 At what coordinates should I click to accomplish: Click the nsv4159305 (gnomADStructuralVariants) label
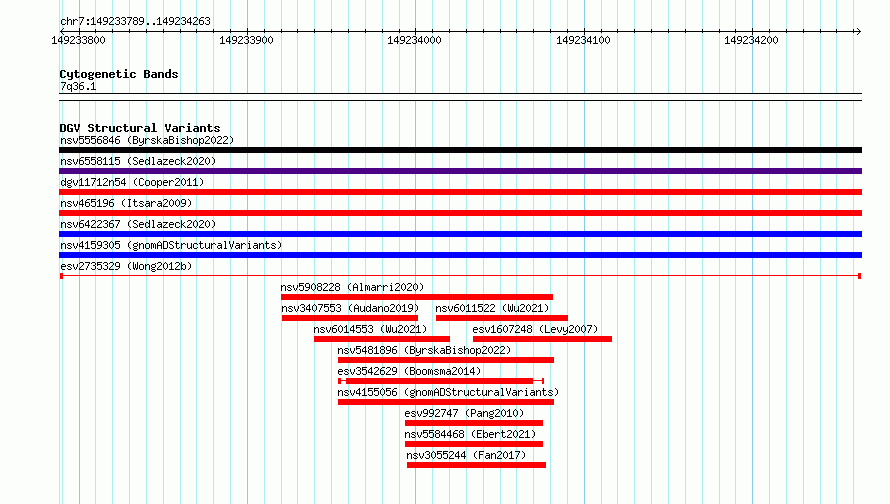[171, 245]
